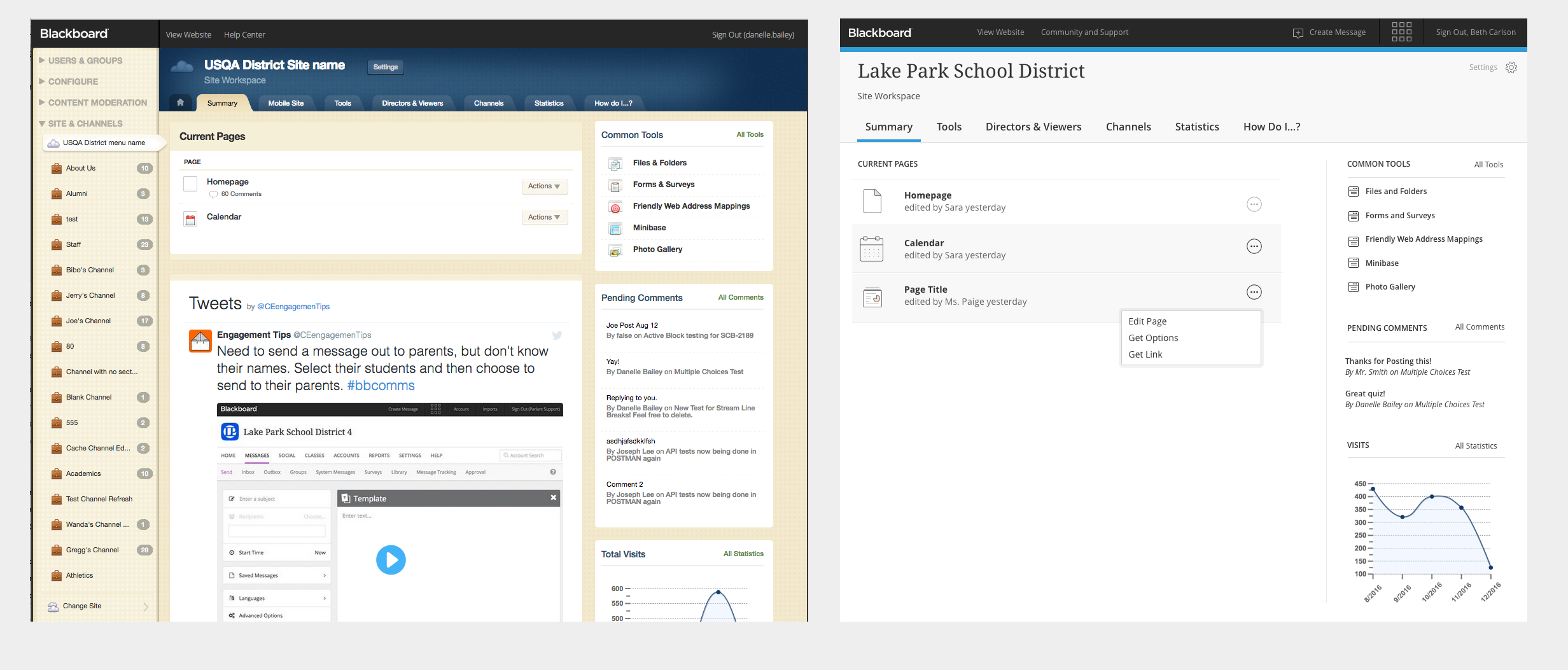The width and height of the screenshot is (1568, 670).
Task: Click the Page Title page icon
Action: point(872,297)
